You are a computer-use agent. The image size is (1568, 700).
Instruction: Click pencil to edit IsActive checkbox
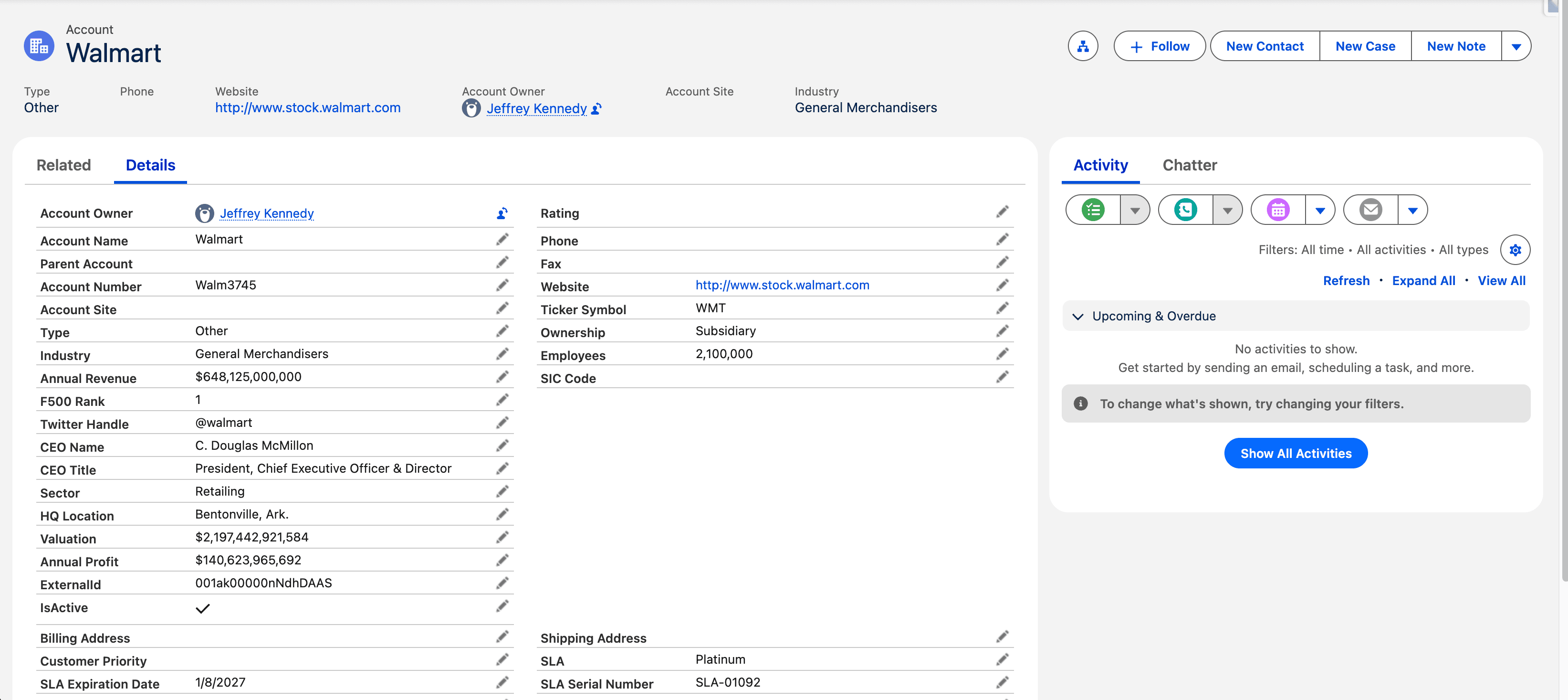click(x=502, y=606)
